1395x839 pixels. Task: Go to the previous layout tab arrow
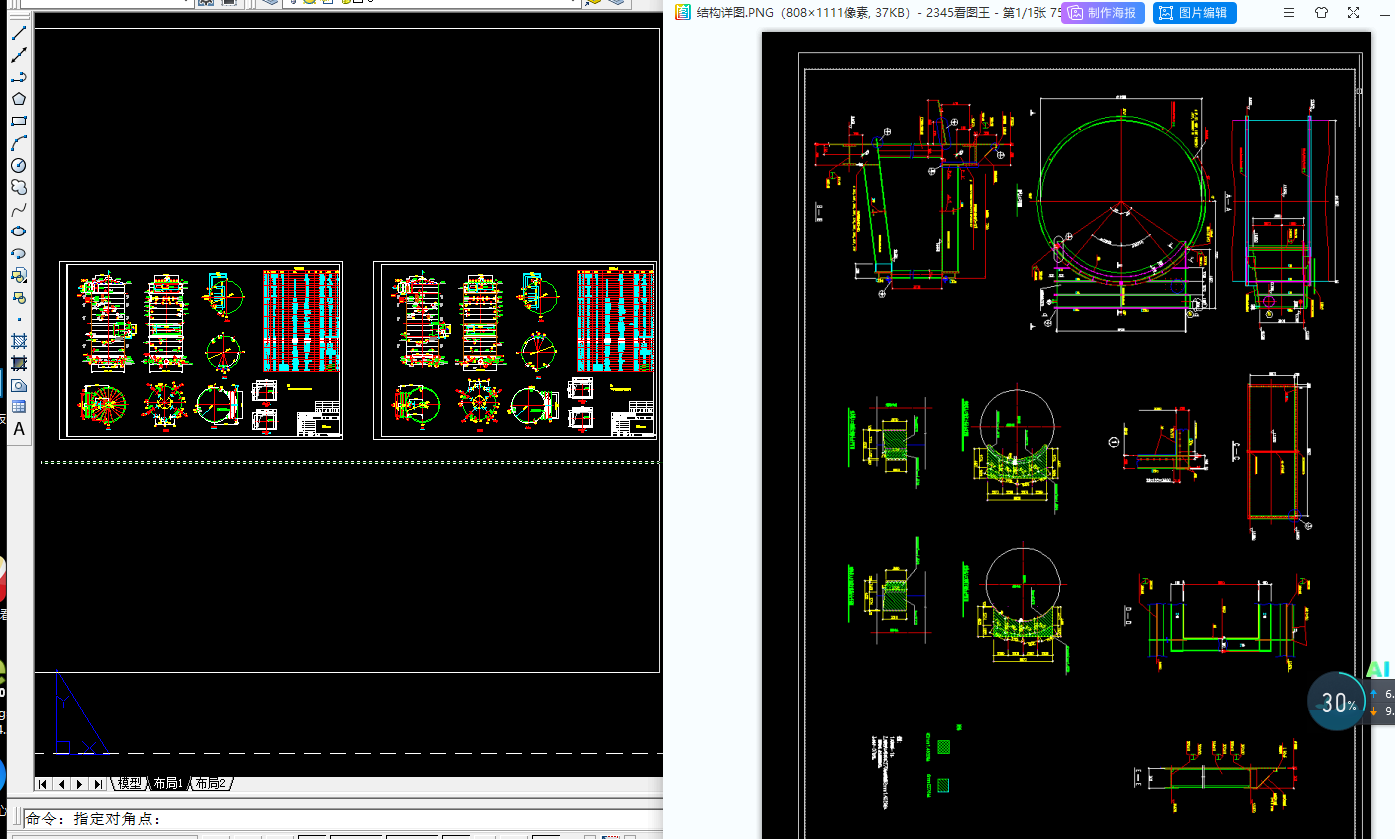(62, 783)
